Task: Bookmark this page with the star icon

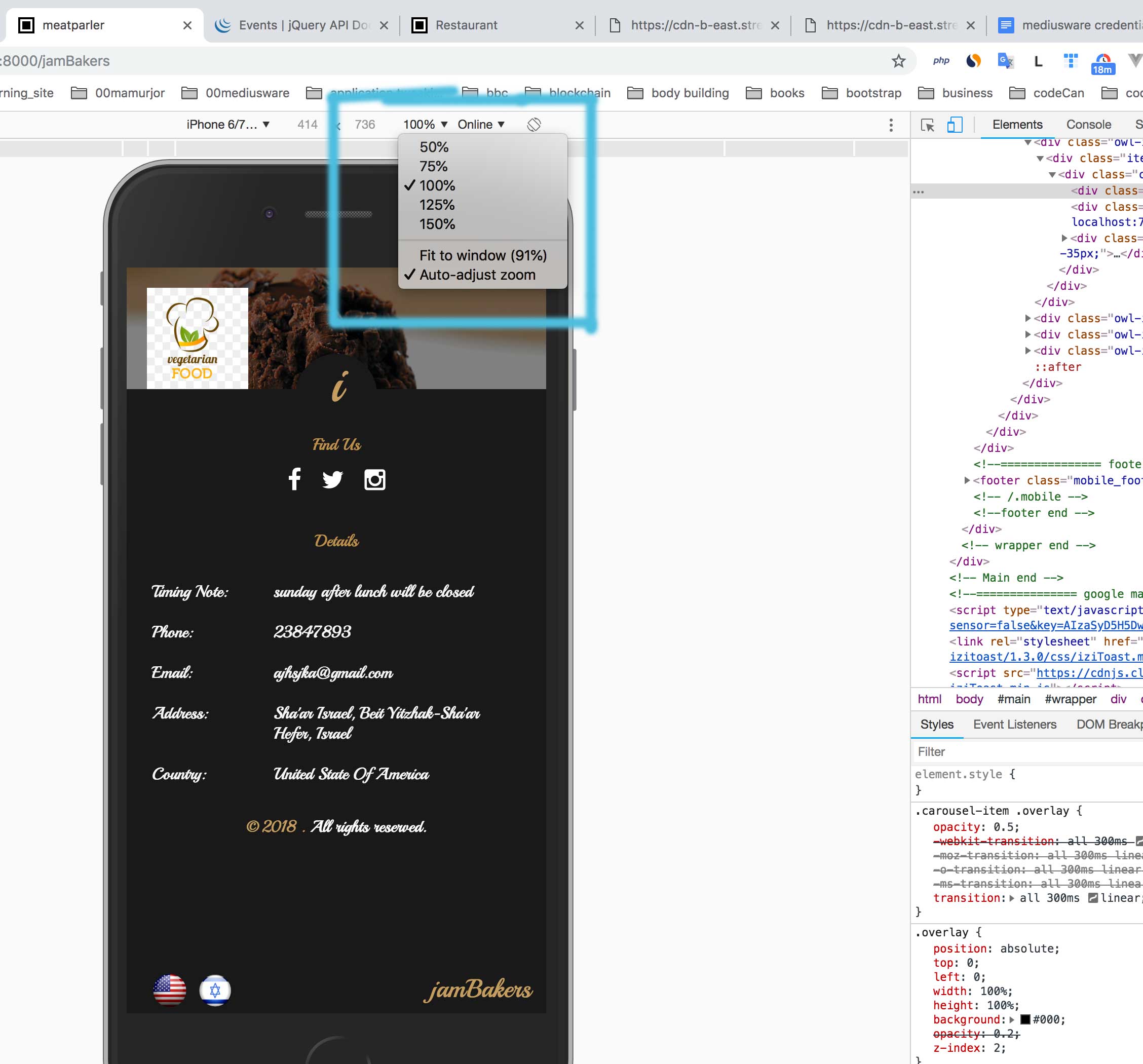Action: [x=898, y=61]
